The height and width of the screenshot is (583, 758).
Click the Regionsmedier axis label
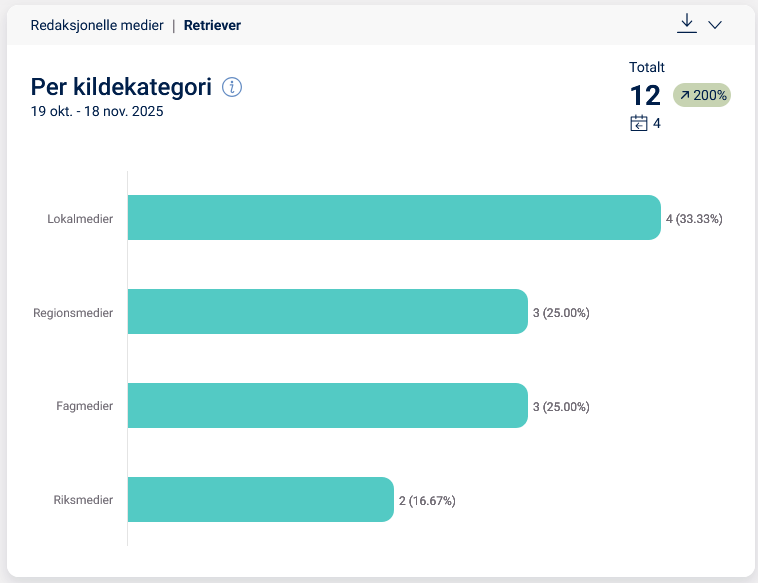tap(73, 313)
